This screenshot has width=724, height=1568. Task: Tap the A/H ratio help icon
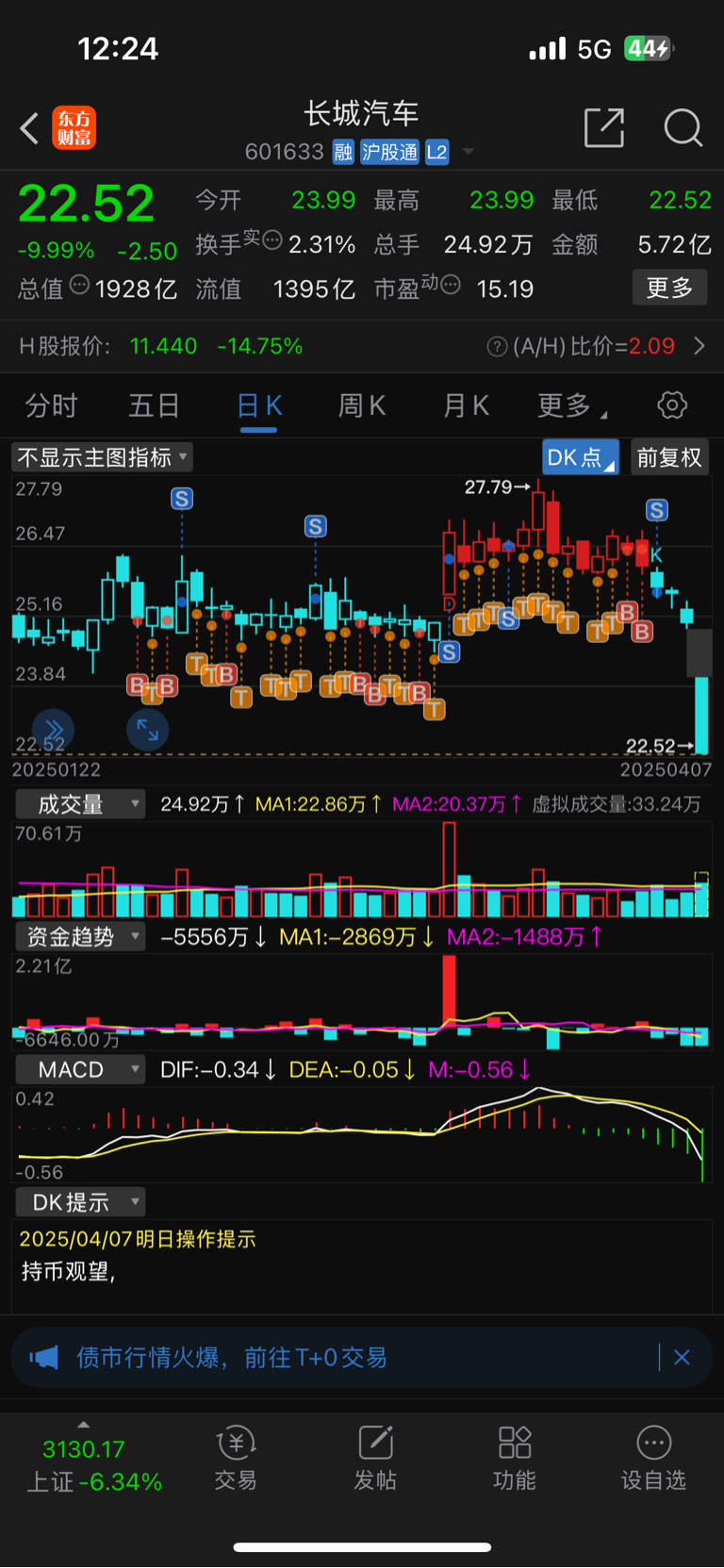[x=497, y=347]
